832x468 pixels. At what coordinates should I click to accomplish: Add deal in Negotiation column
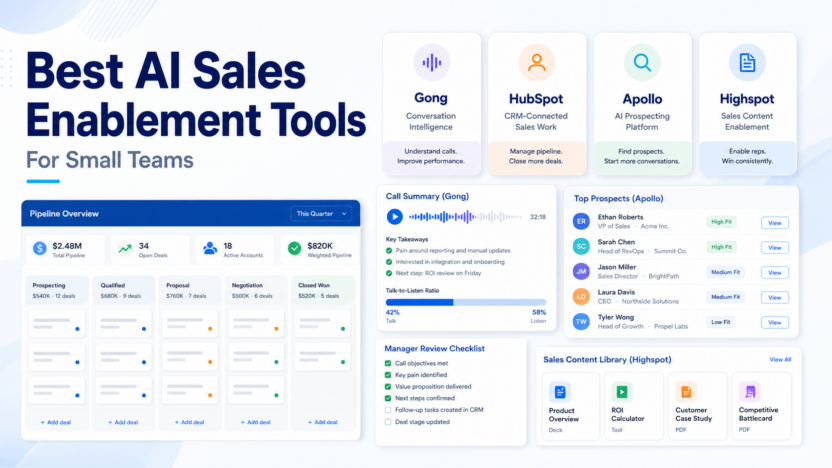click(x=256, y=422)
